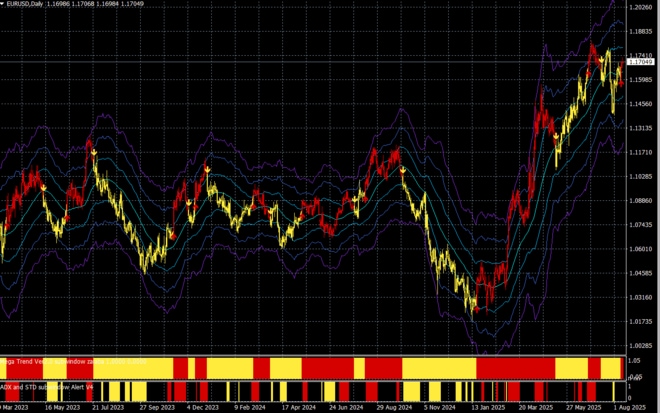Click the 1.15985 price axis label
The height and width of the screenshot is (413, 660).
click(x=641, y=80)
